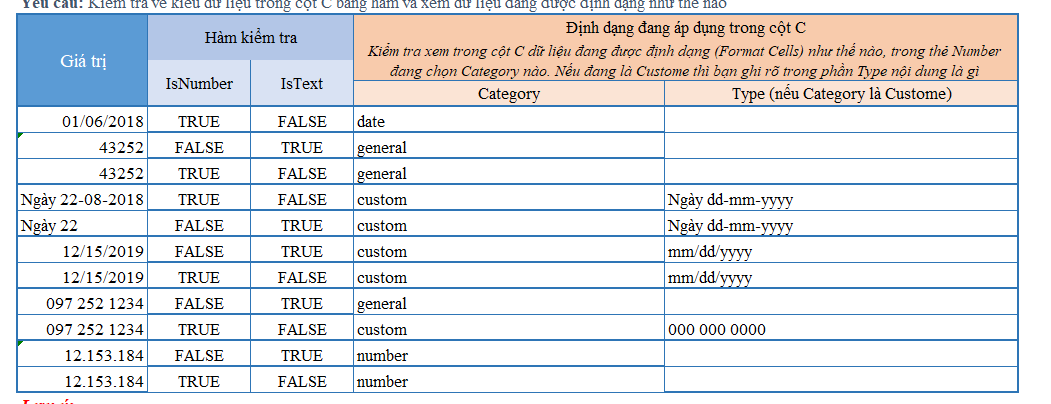The image size is (1051, 404).
Task: Select IsText FALSE in the 01/06/2018 row
Action: coord(302,121)
